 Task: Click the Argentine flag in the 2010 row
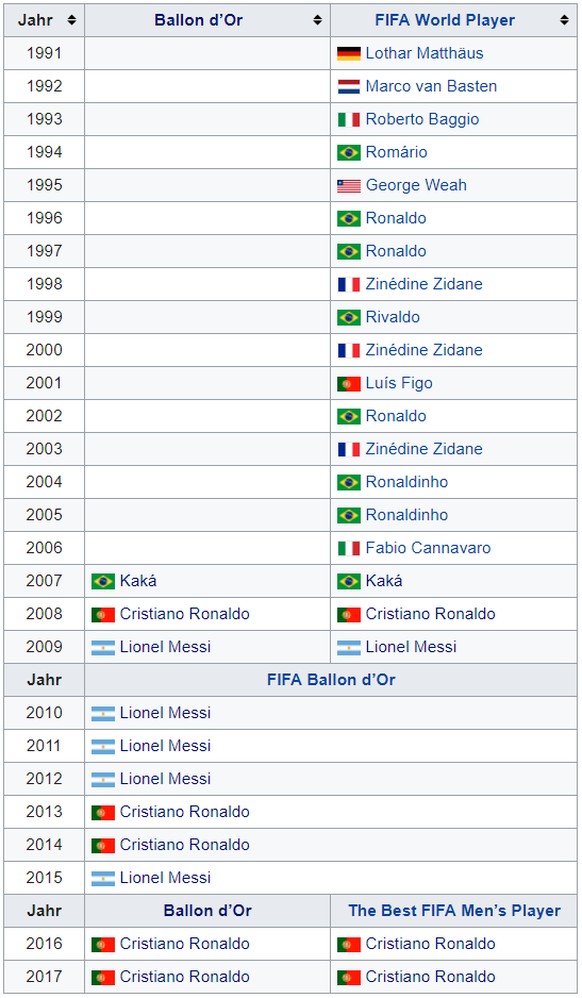103,713
